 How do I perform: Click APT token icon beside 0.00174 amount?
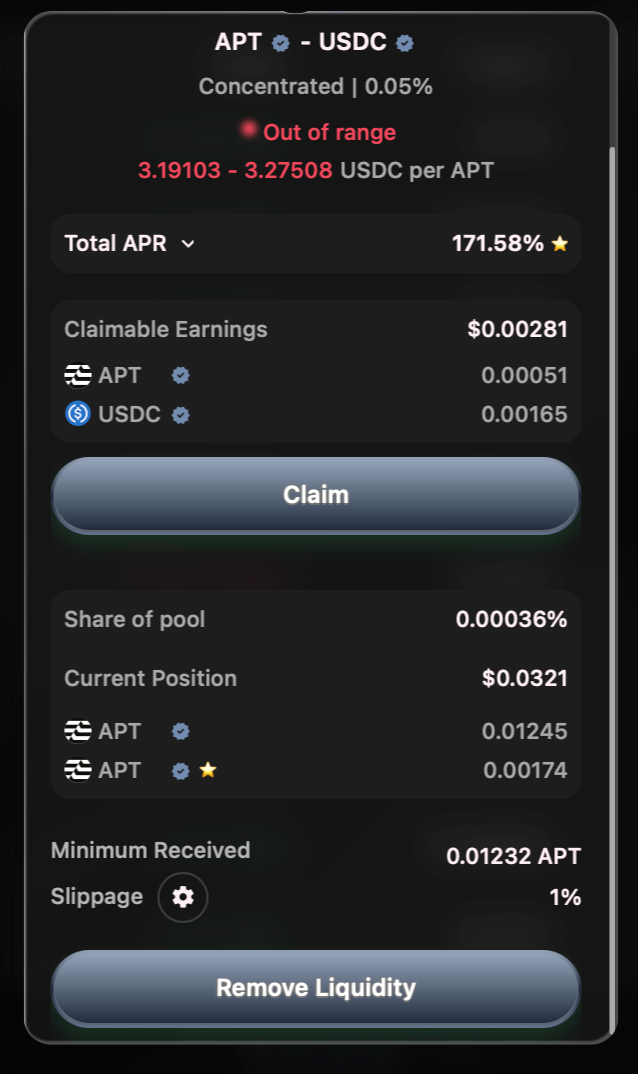tap(78, 770)
